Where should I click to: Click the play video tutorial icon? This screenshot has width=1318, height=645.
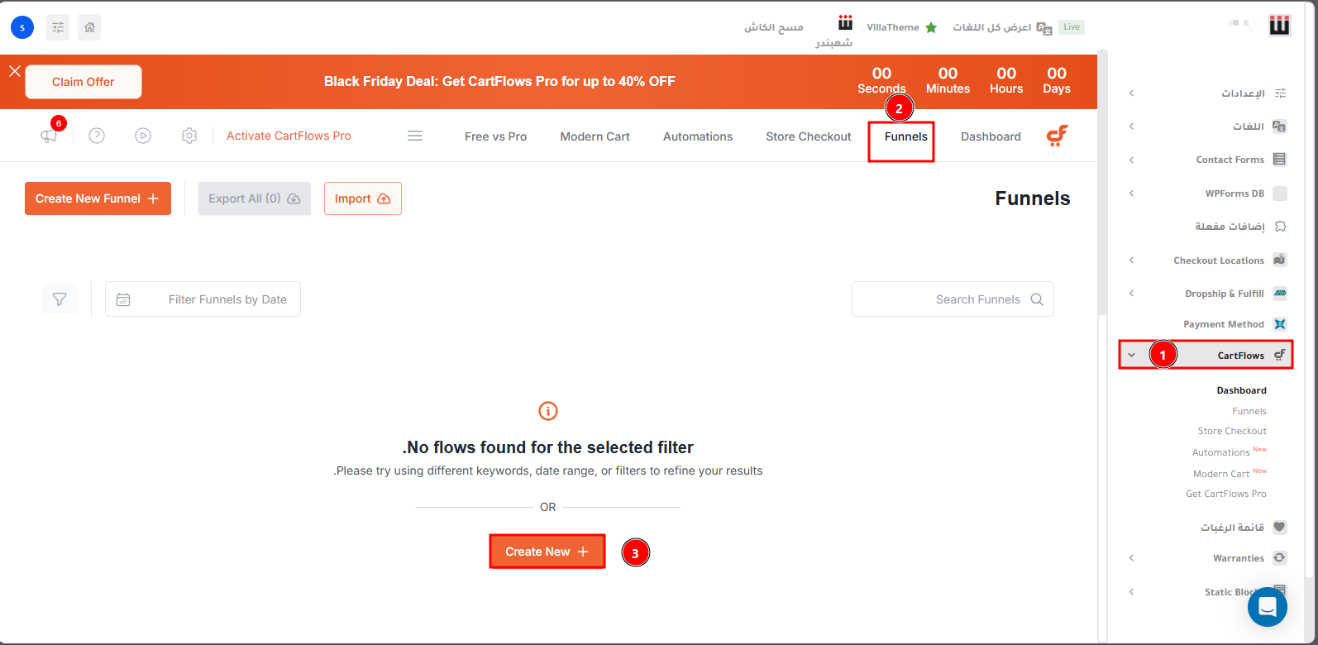click(x=143, y=136)
